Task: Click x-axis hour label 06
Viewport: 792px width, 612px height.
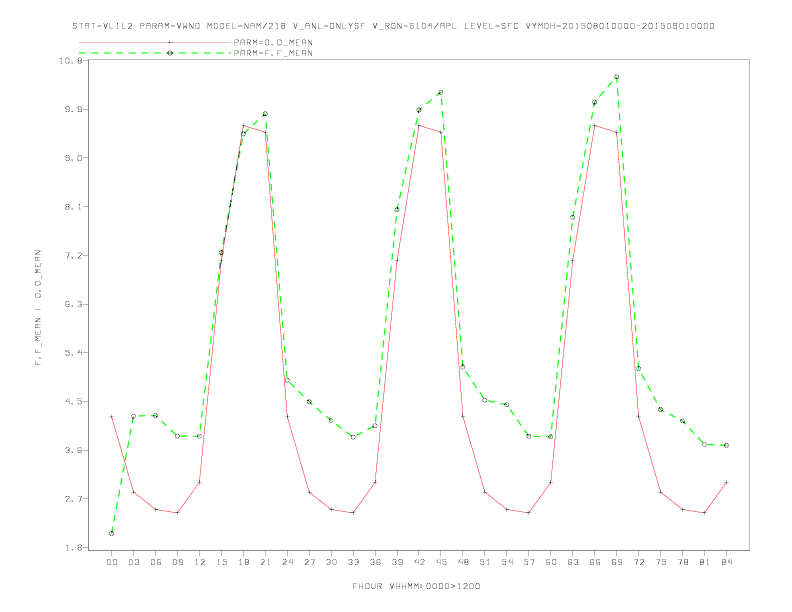Action: tap(156, 562)
